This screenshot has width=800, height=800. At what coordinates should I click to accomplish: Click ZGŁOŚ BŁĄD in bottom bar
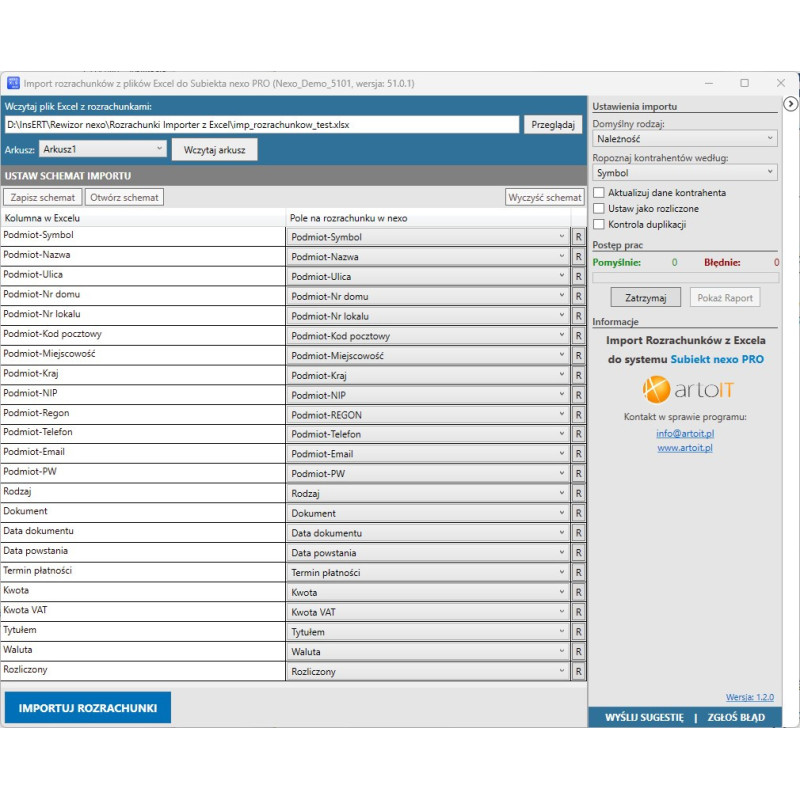tap(736, 717)
